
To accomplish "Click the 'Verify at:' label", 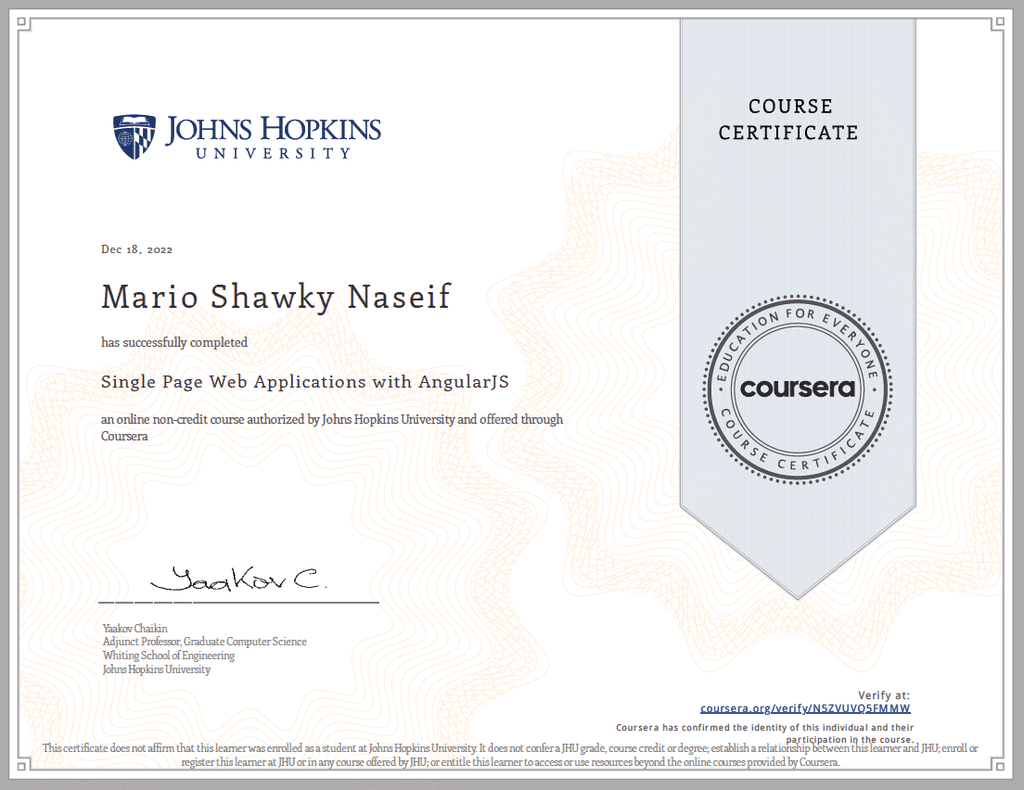I will 884,695.
